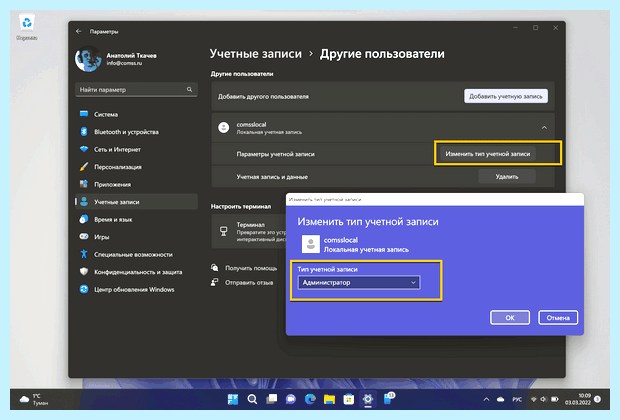Open Центр обновления Windows section
Screen dimensions: 620x420
tap(136, 289)
